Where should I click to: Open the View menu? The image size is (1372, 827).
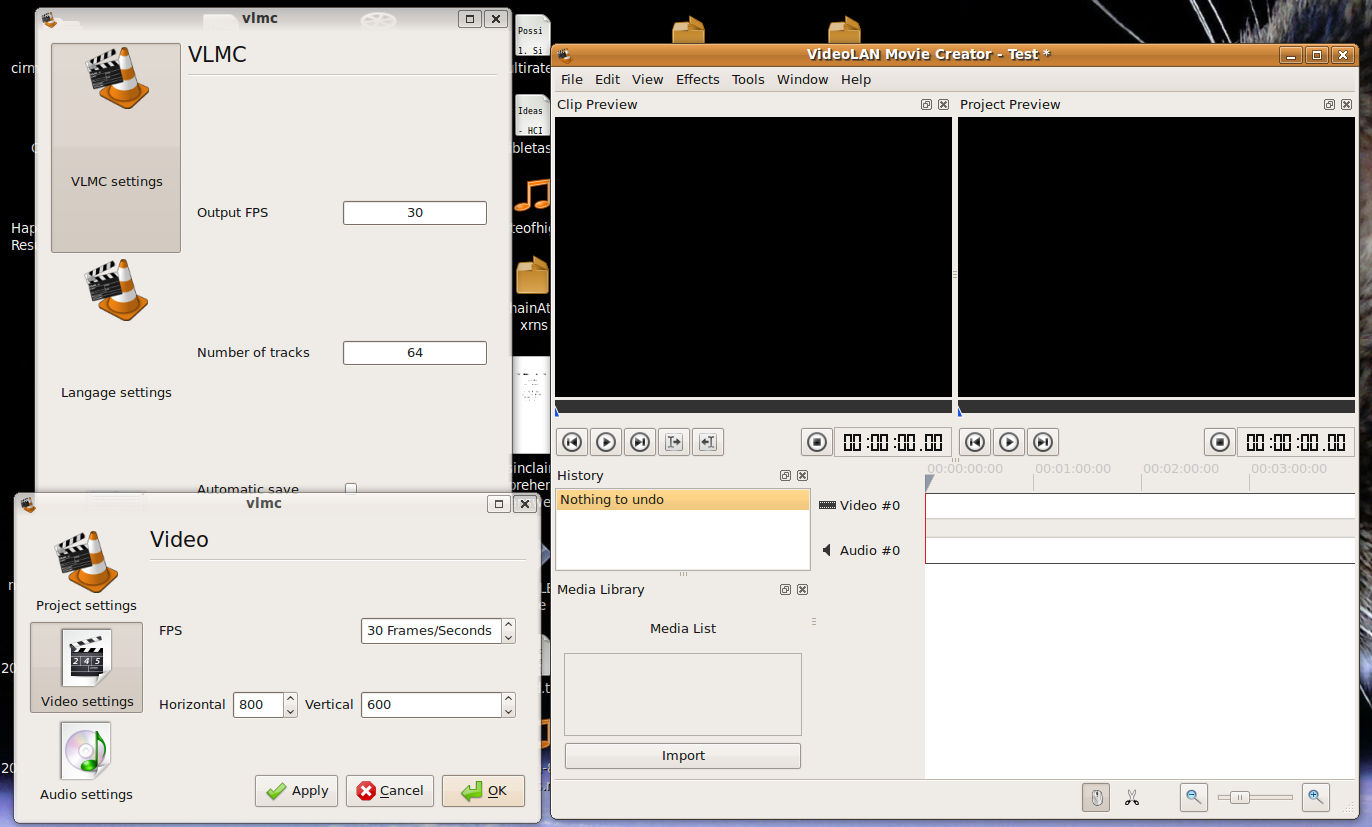(x=647, y=80)
